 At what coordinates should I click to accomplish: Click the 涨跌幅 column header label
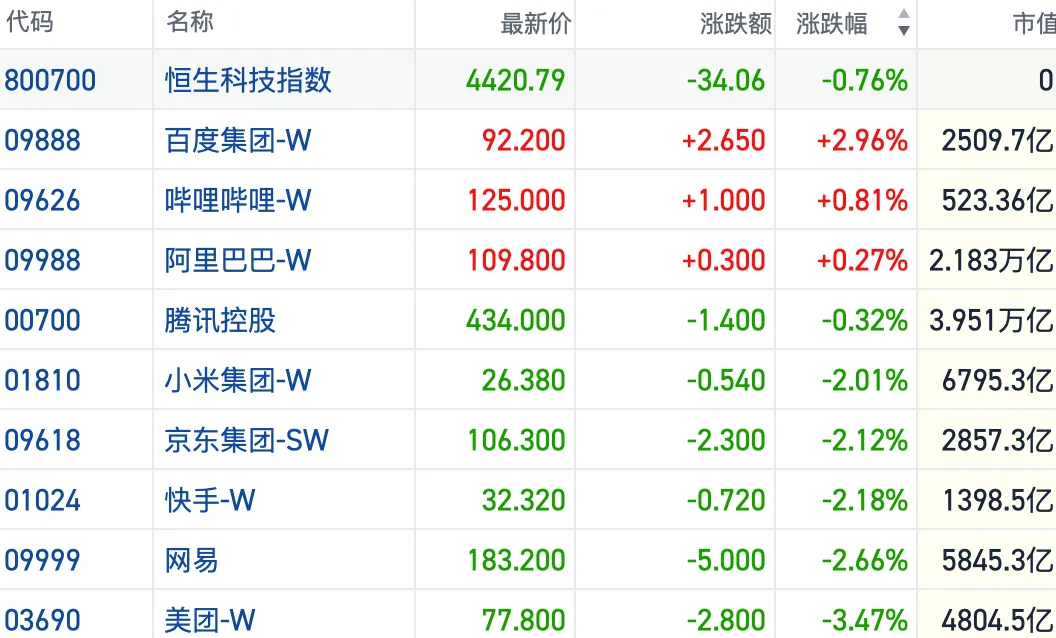(832, 24)
